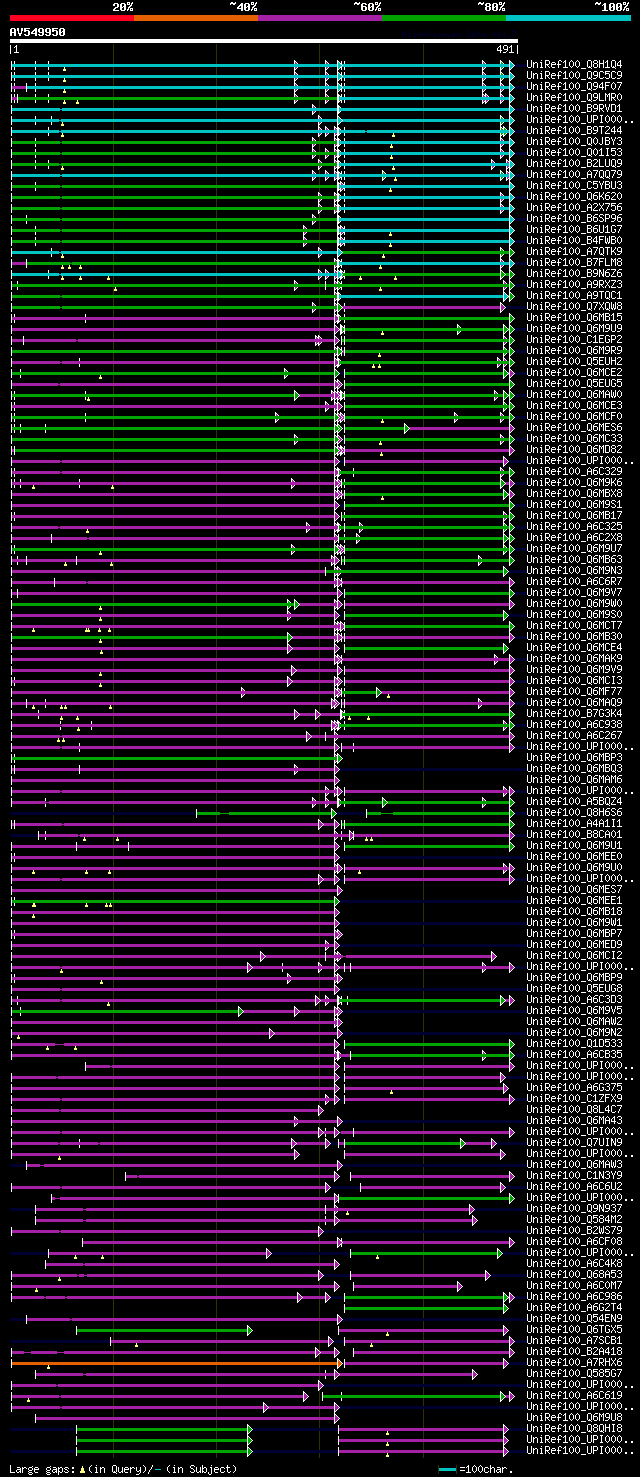640x1477 pixels.
Task: Open the query sequence ID AV549950
Action: [38, 32]
